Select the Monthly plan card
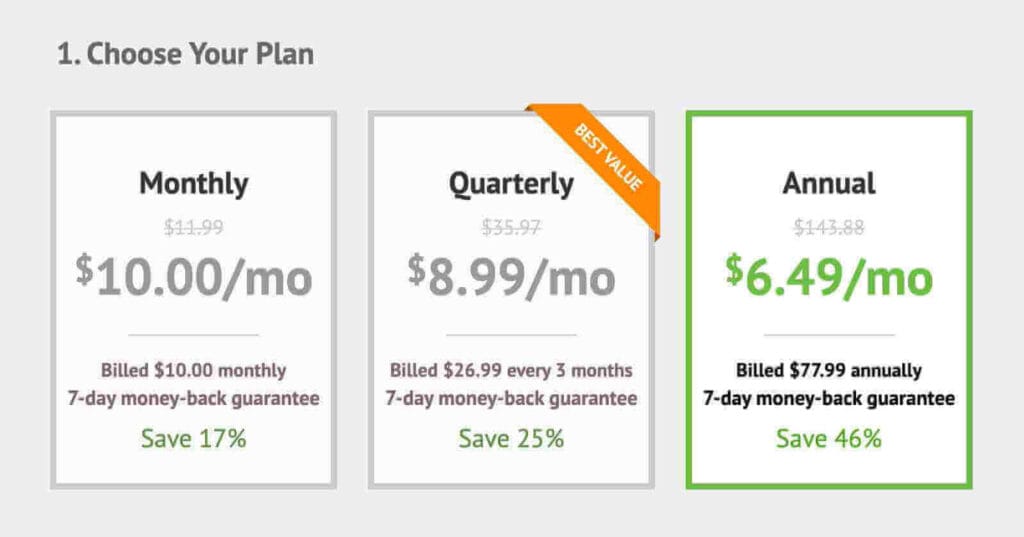Viewport: 1024px width, 537px height. click(193, 300)
